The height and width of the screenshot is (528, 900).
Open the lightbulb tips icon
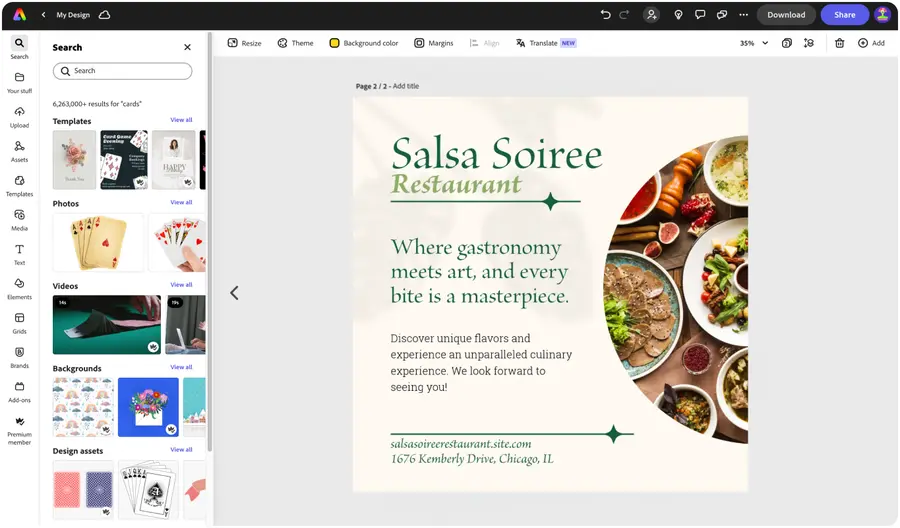678,15
